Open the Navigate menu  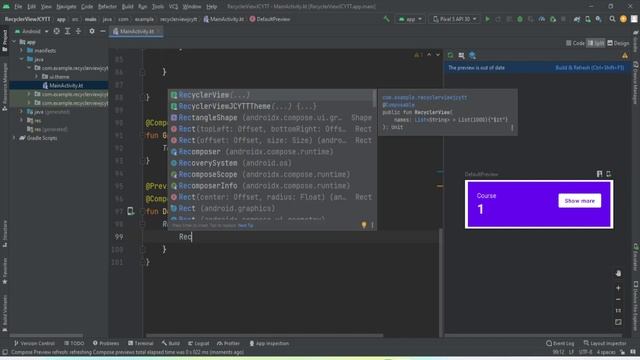coord(66,7)
